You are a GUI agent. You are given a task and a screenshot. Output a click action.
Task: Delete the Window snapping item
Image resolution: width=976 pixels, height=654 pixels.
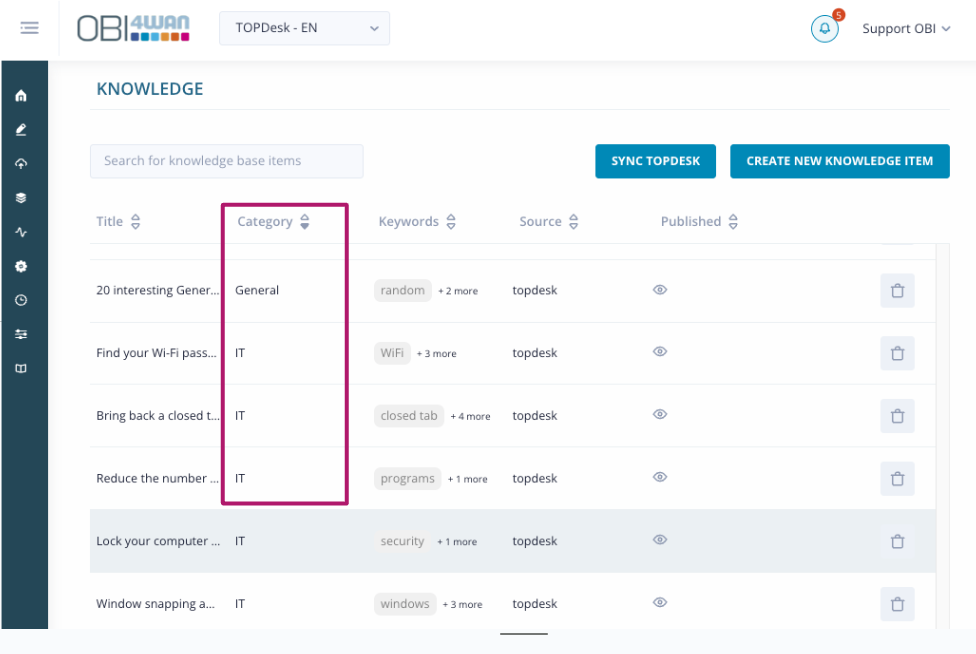[897, 604]
